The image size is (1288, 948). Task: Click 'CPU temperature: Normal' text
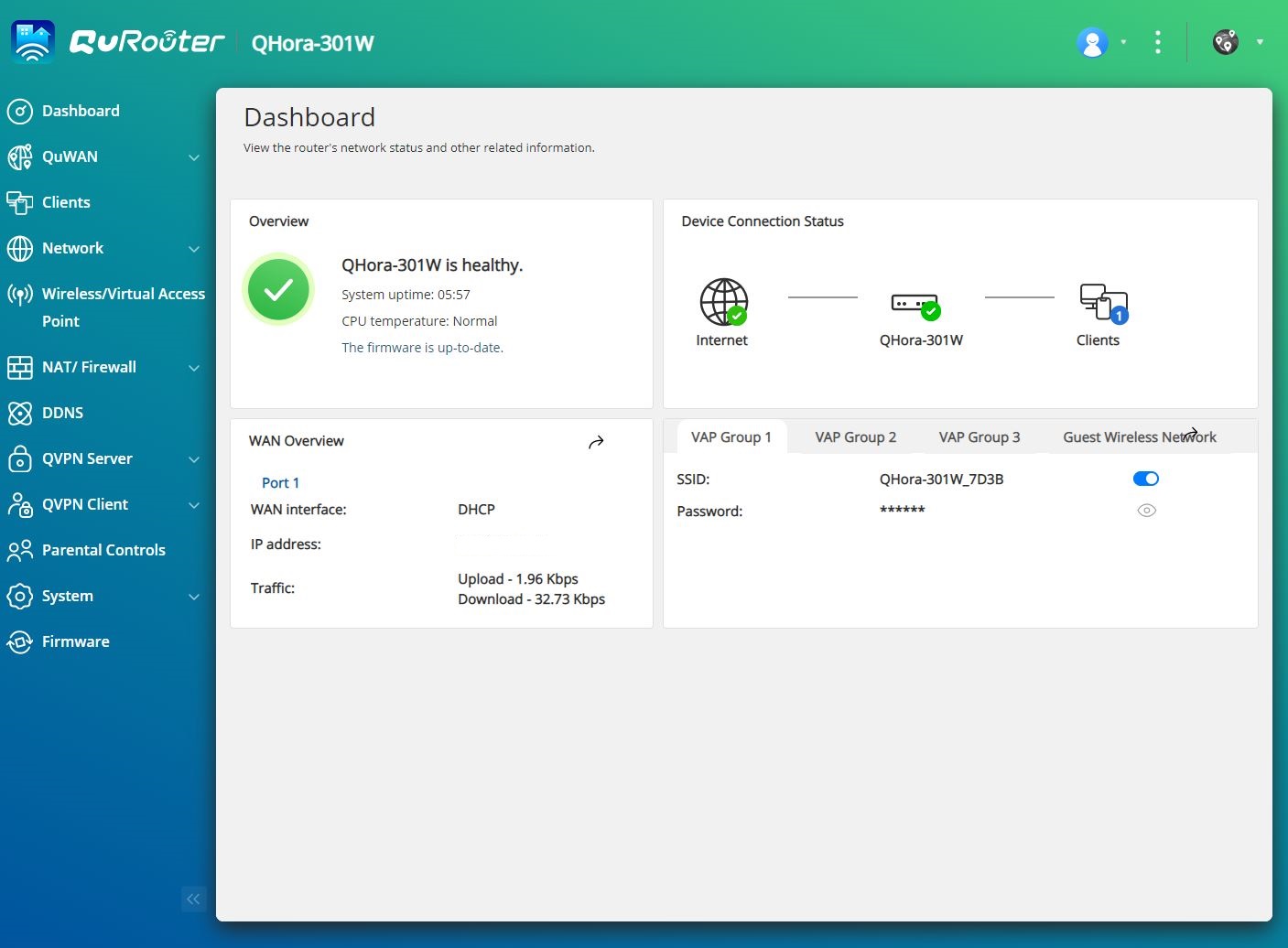(419, 321)
